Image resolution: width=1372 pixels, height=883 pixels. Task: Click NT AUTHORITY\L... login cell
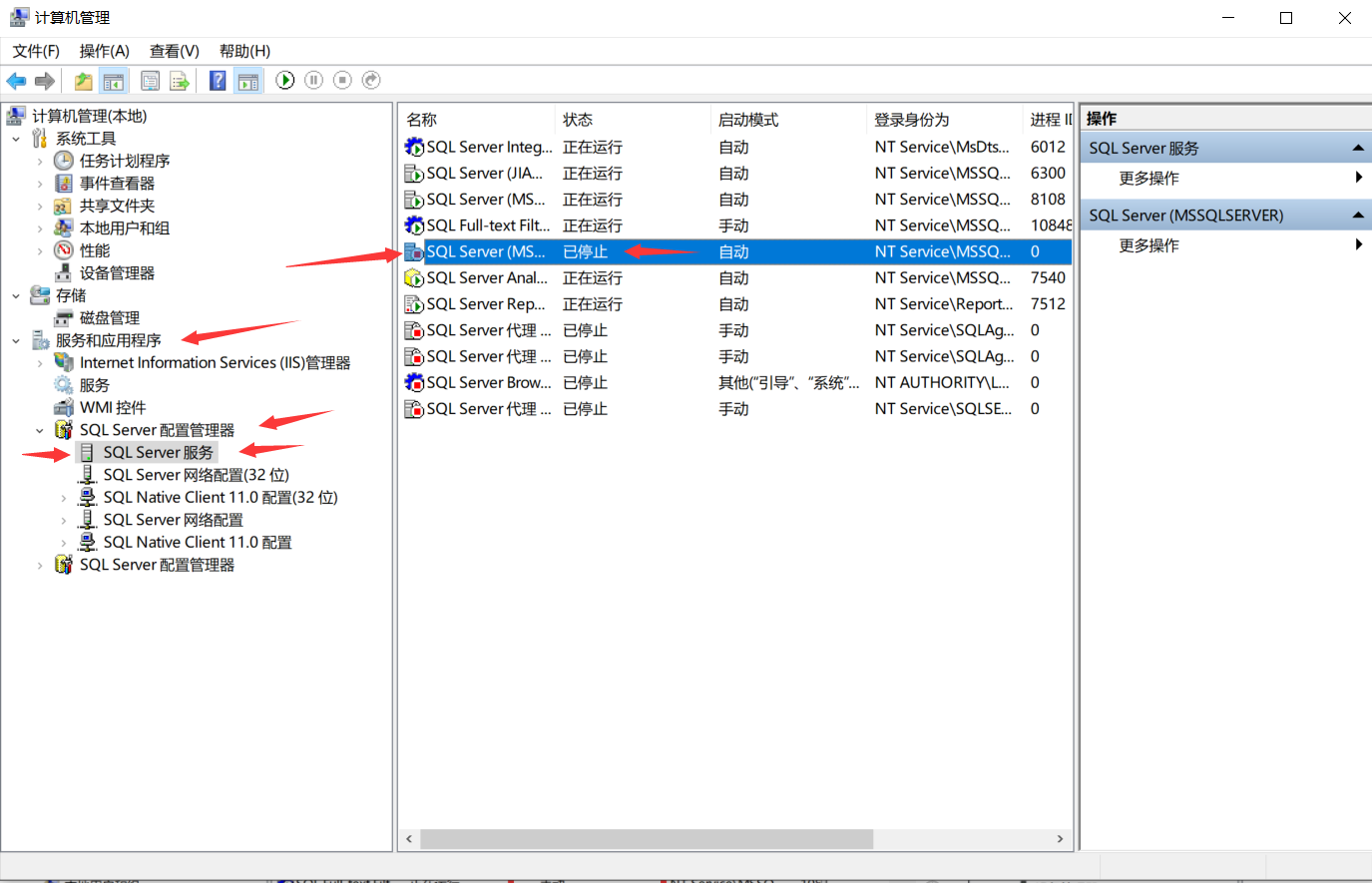point(942,382)
